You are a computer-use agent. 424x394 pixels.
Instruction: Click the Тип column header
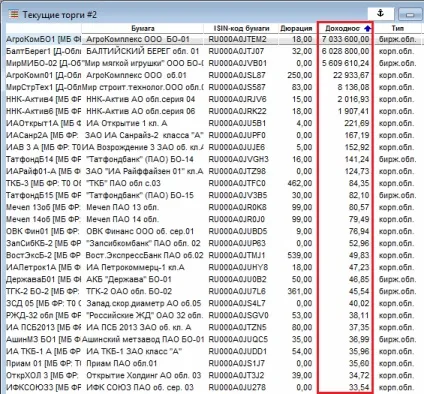[398, 28]
